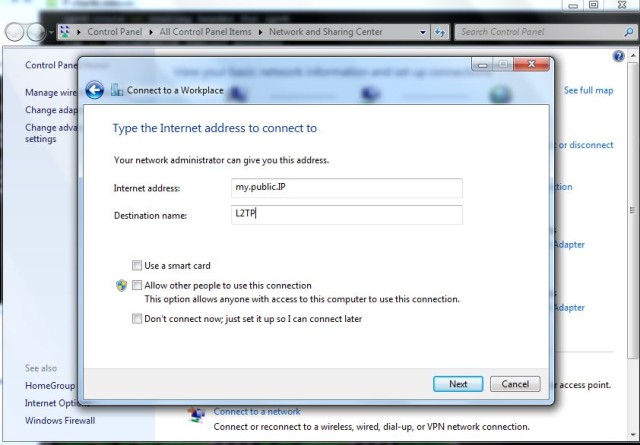Screen dimensions: 640x445
Task: Open the Internet Options link in the sidebar
Action: pos(51,403)
